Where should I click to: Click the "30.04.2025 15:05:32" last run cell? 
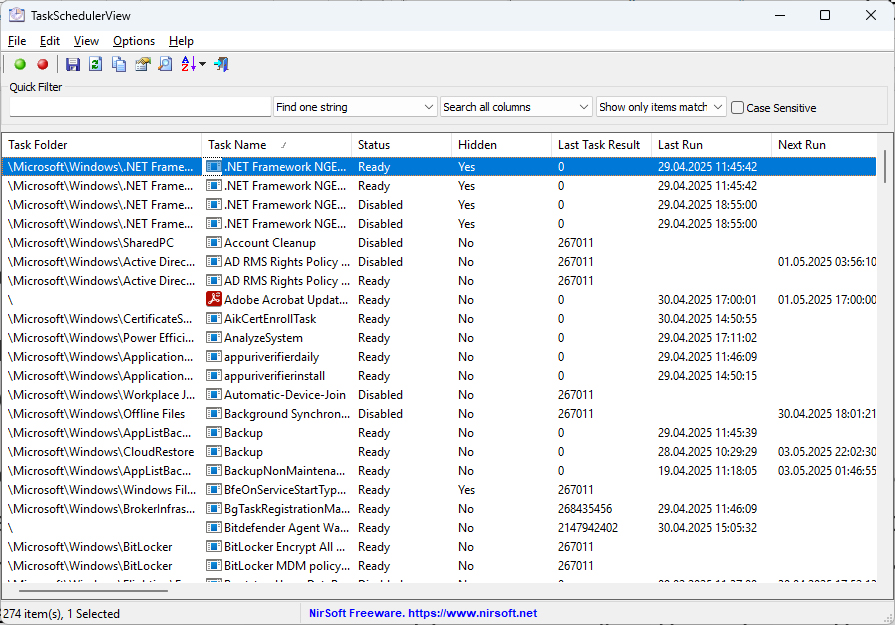(x=707, y=528)
